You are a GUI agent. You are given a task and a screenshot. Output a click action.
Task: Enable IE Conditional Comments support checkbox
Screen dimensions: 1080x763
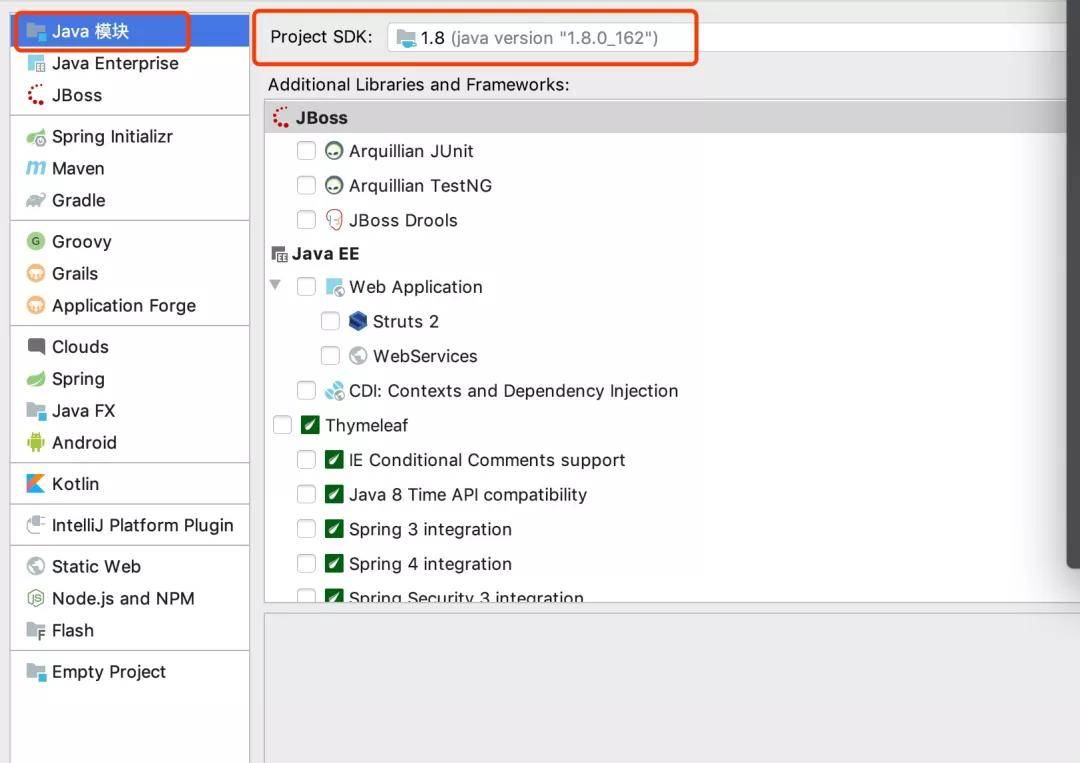306,459
